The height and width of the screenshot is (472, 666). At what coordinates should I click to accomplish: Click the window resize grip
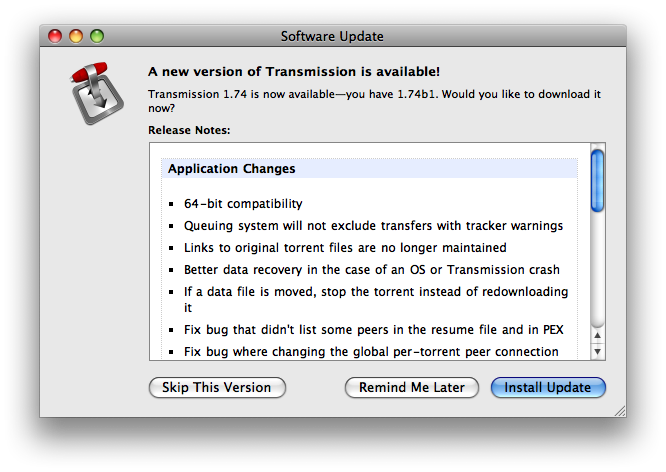[620, 411]
